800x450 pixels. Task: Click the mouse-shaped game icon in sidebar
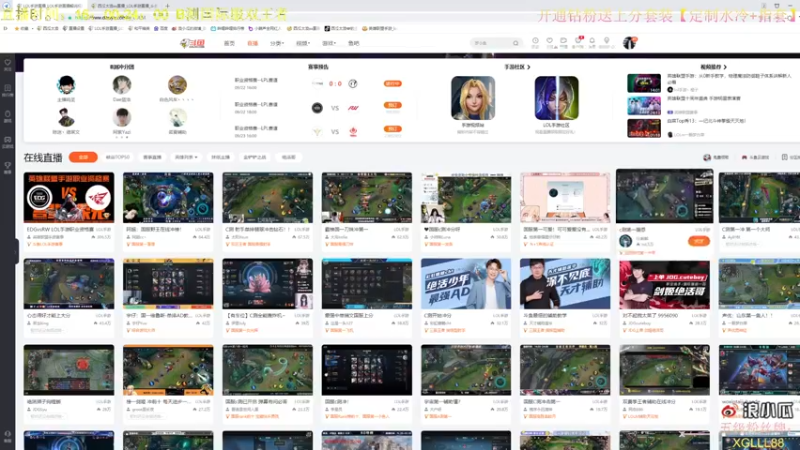8,116
